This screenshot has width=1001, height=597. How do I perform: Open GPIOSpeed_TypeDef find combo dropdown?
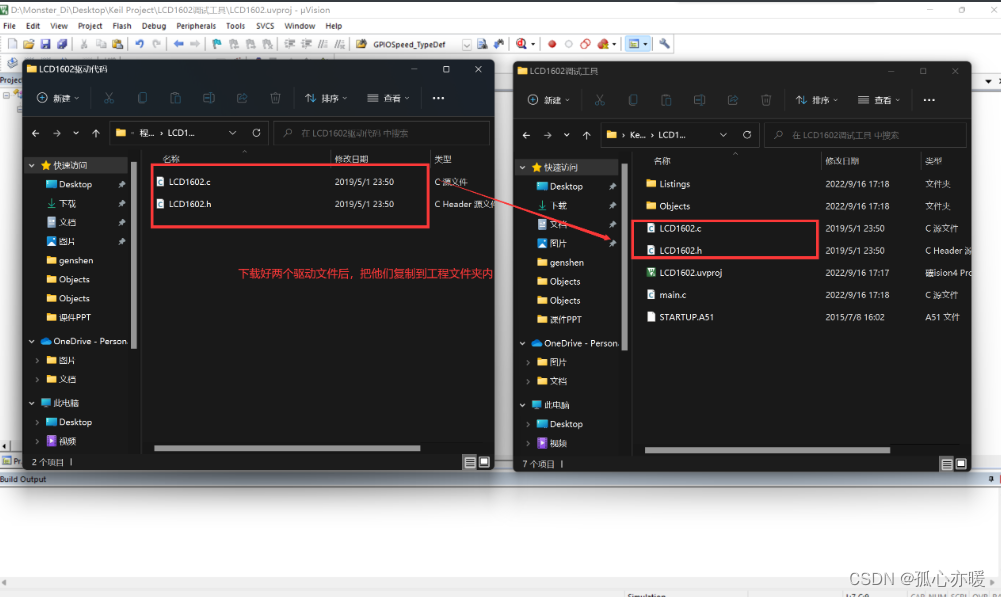pos(467,45)
